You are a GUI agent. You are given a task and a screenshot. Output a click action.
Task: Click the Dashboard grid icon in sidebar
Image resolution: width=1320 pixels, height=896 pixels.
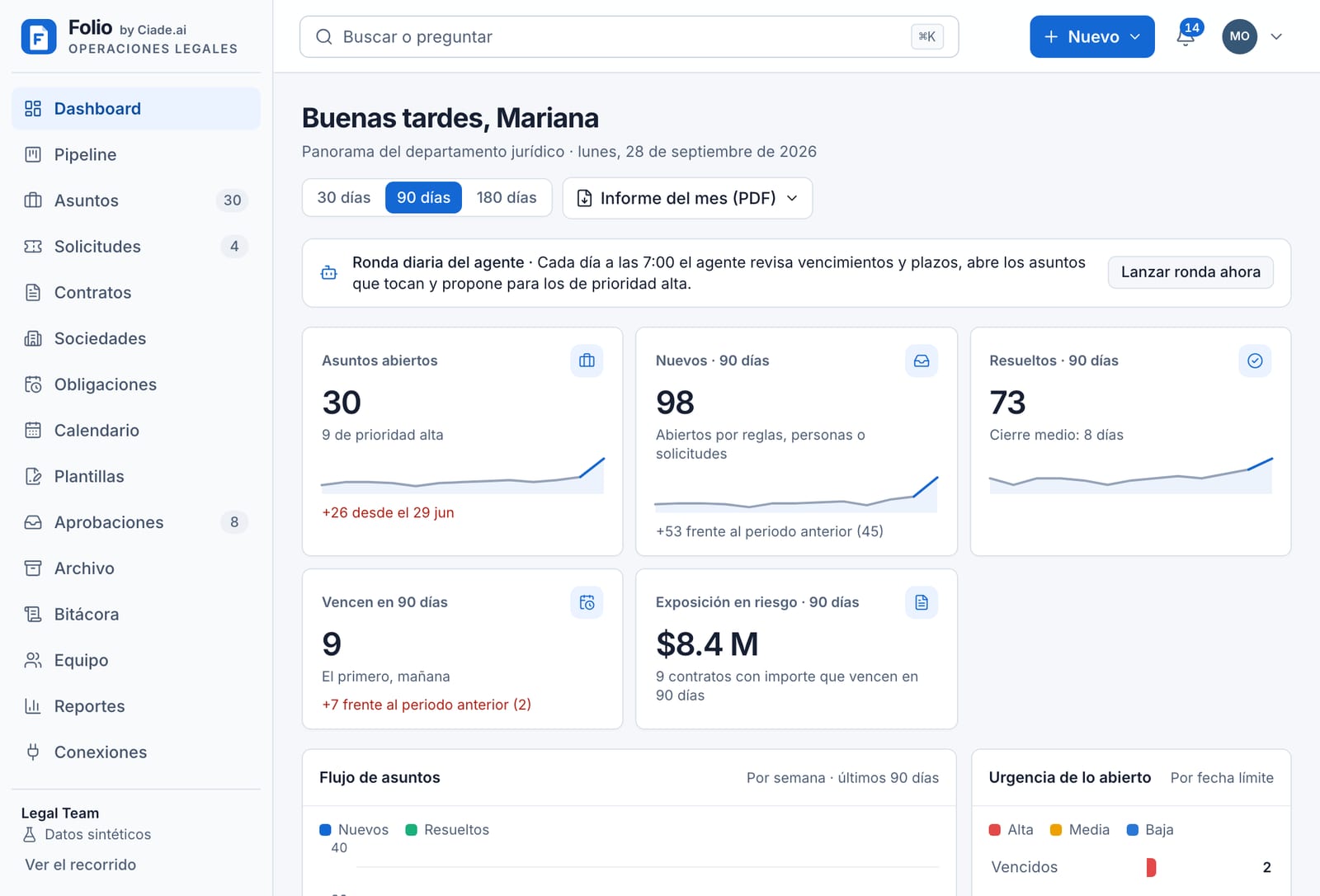33,108
